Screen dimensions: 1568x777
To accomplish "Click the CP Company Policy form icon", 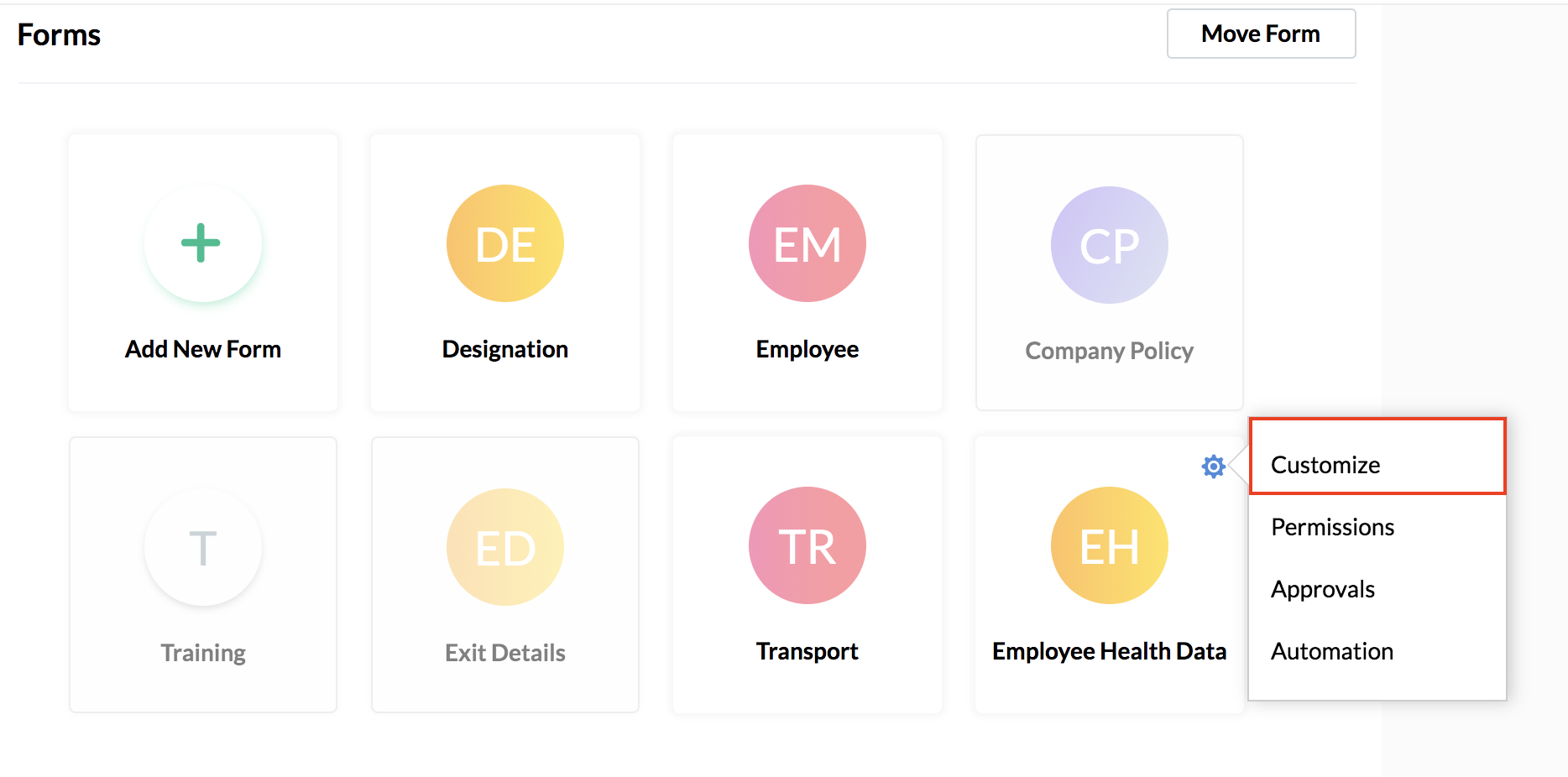I will coord(1109,245).
